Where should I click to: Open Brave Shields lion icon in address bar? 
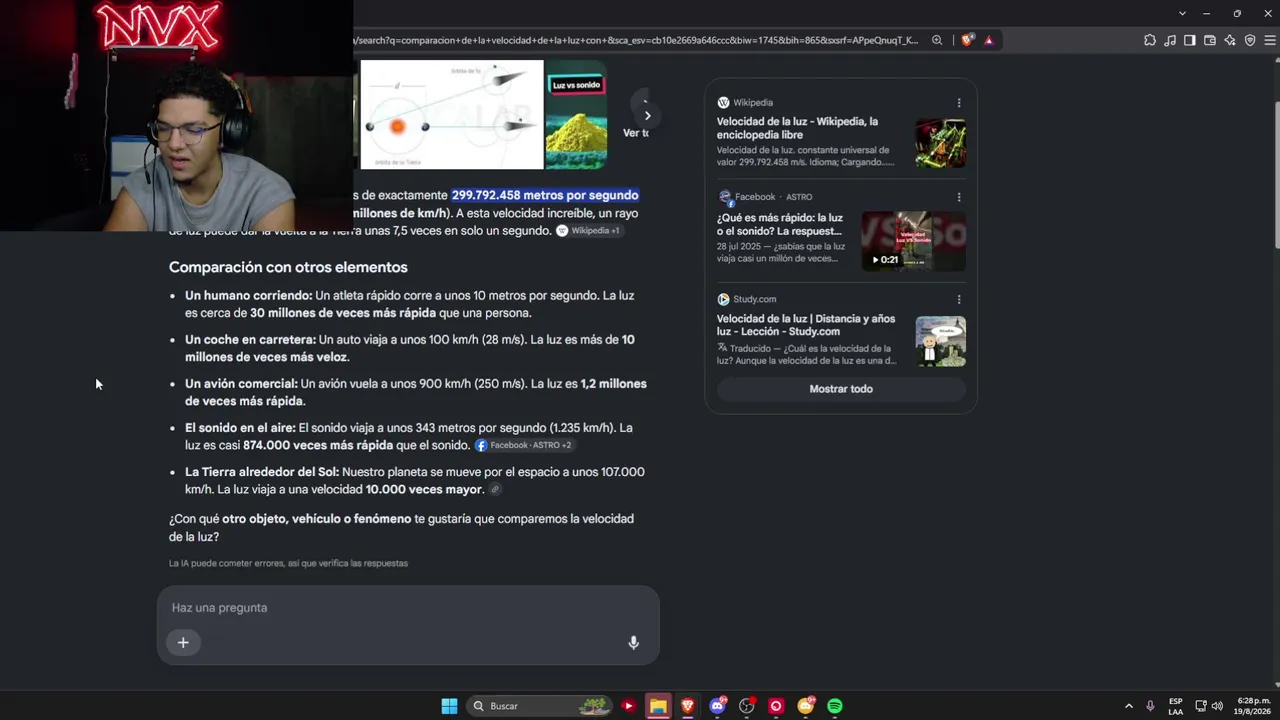[967, 40]
